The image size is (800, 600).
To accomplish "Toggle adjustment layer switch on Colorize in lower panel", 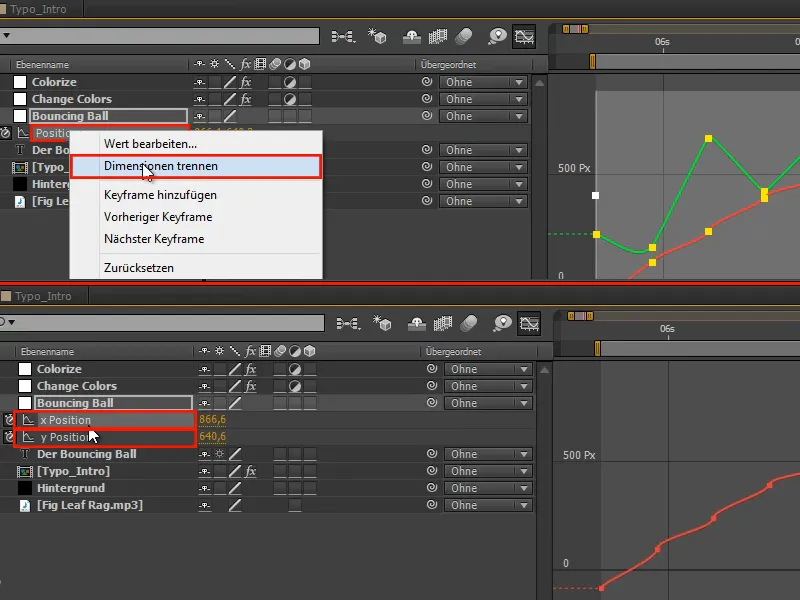I will (295, 369).
